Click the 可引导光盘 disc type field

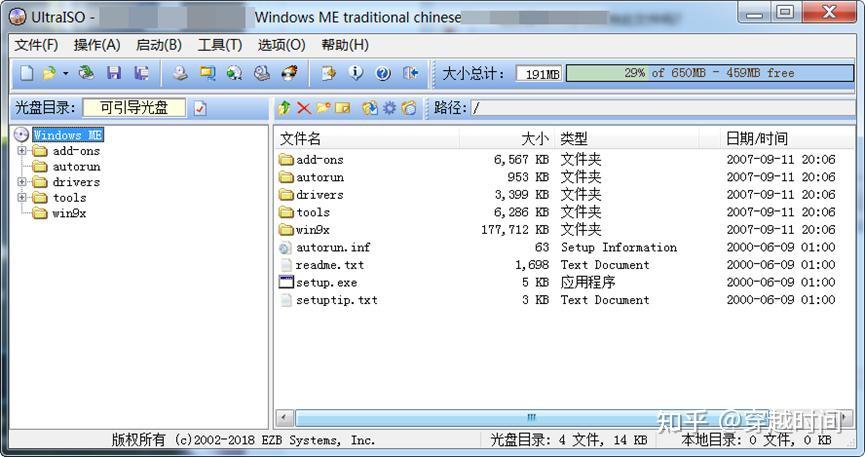[134, 108]
